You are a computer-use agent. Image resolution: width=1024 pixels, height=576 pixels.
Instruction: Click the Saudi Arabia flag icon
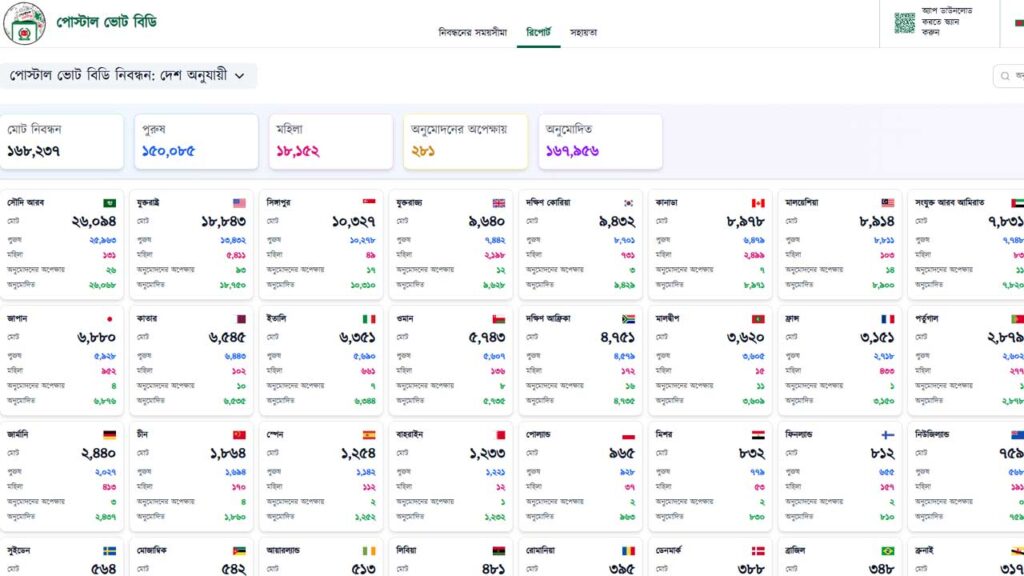pyautogui.click(x=109, y=203)
